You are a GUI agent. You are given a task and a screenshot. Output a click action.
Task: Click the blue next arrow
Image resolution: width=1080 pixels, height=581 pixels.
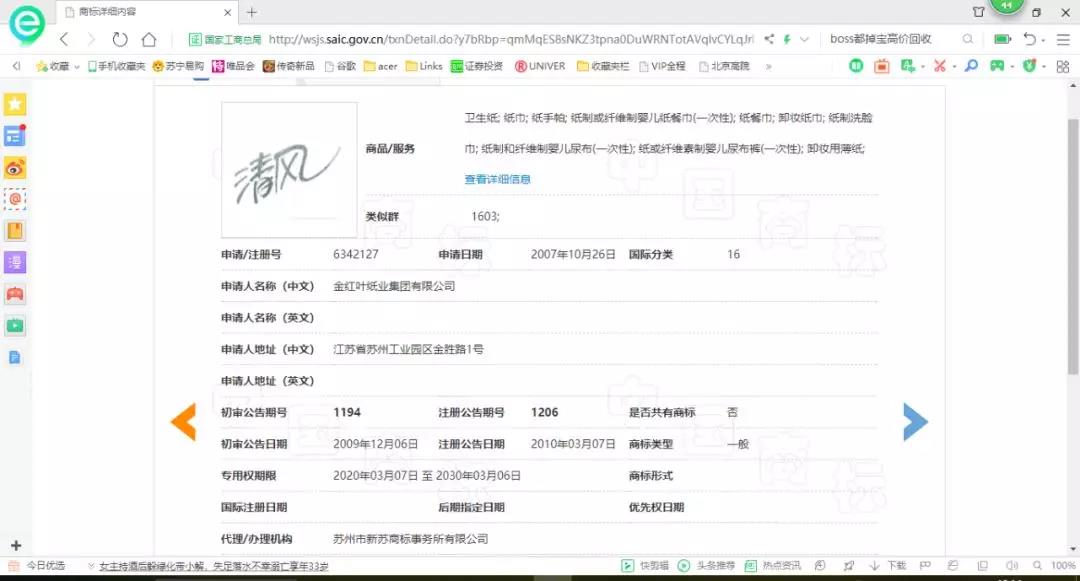pos(915,421)
